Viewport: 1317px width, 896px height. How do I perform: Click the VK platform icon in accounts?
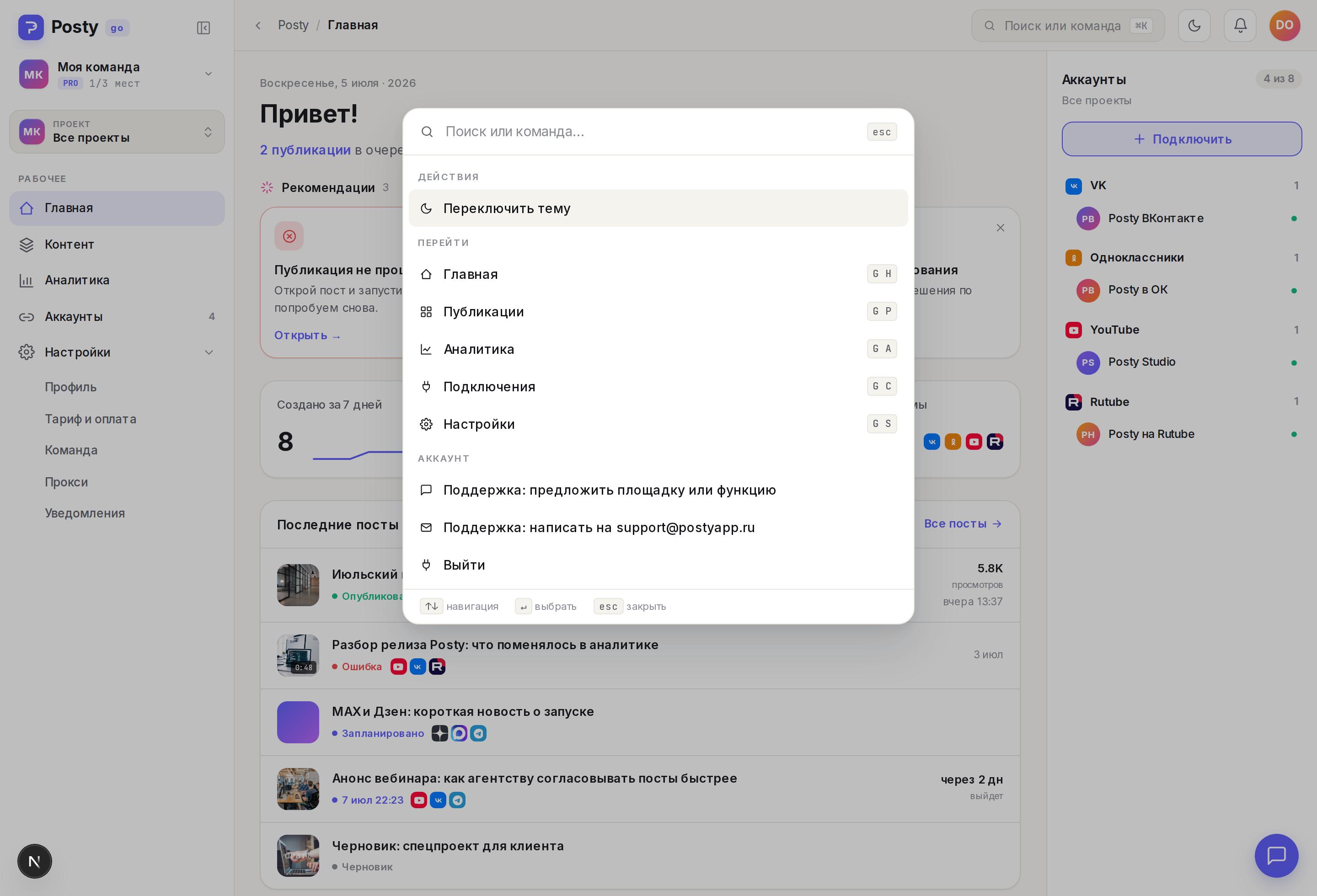point(1073,186)
